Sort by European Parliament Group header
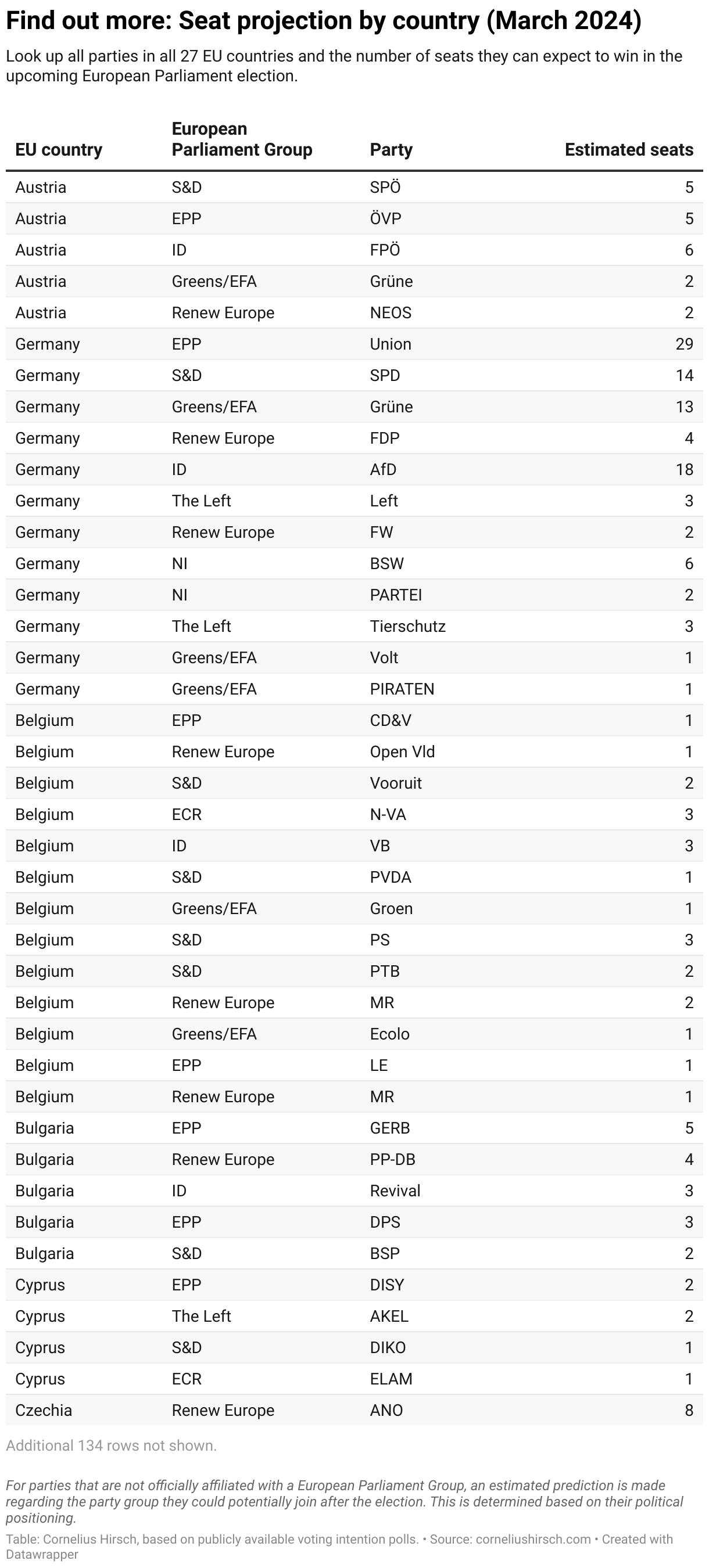 pyautogui.click(x=242, y=139)
